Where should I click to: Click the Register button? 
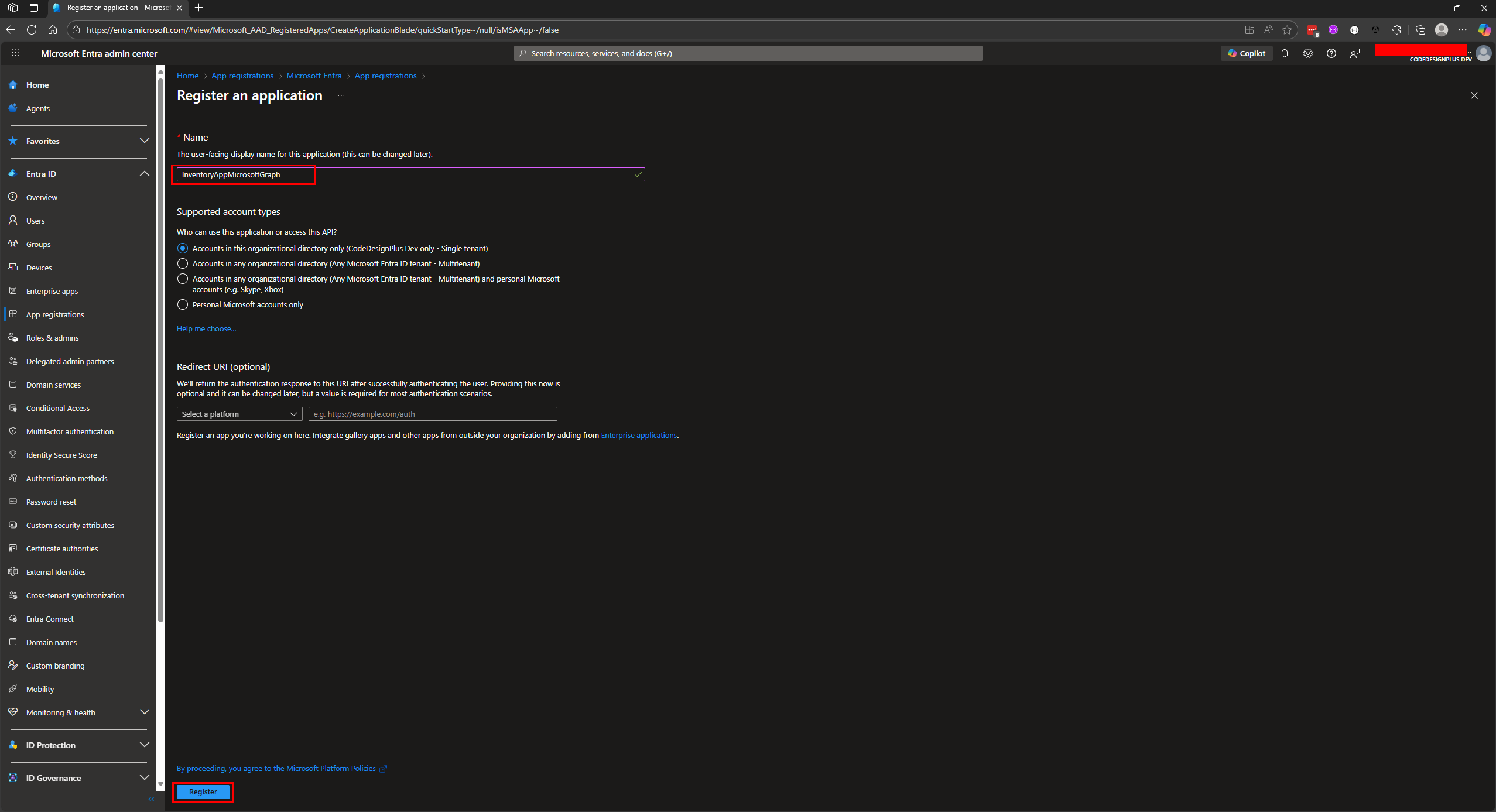pyautogui.click(x=203, y=792)
